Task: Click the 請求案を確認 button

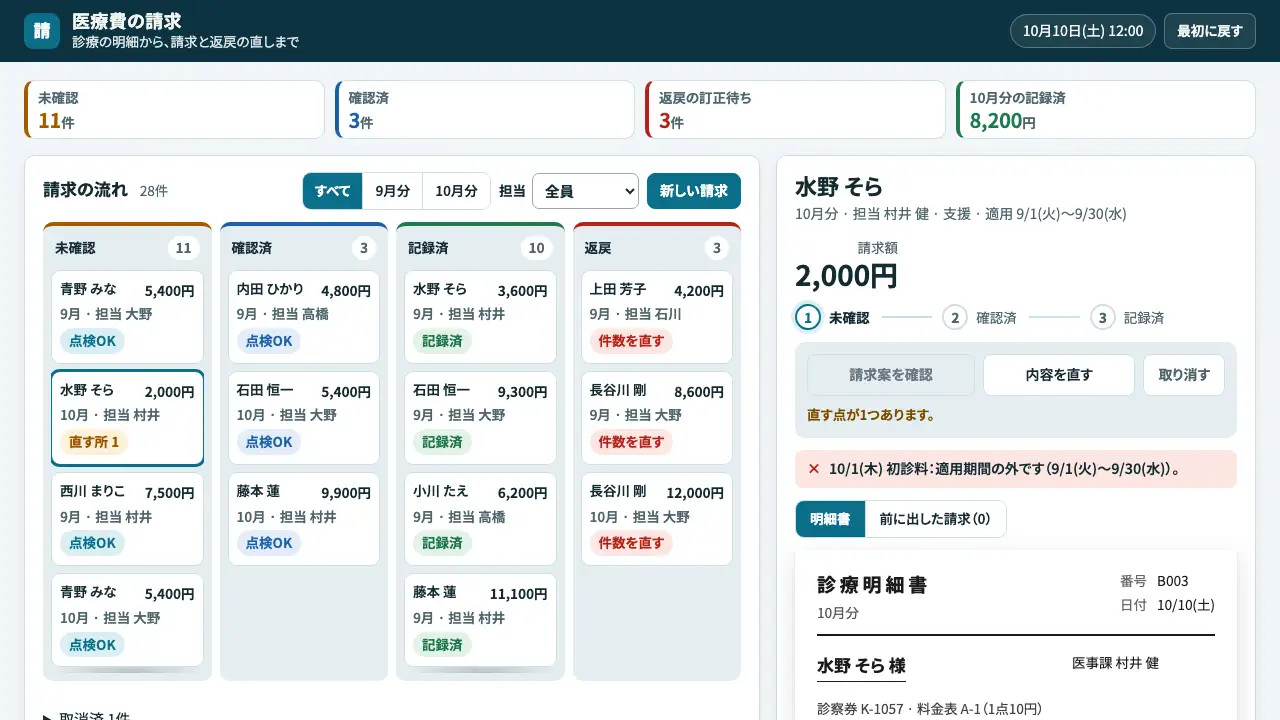Action: (891, 375)
